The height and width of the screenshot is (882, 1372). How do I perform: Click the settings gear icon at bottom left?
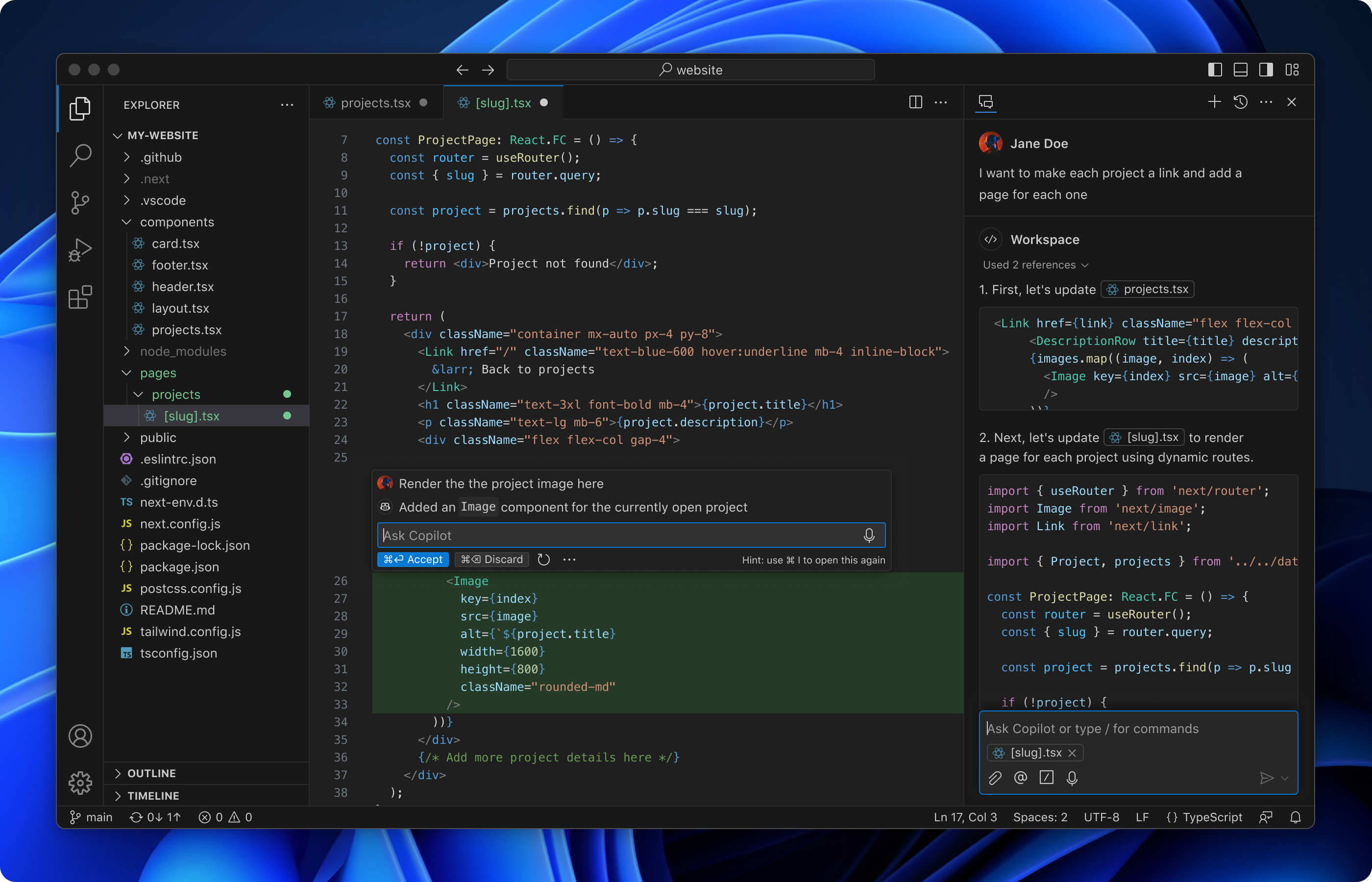(80, 783)
